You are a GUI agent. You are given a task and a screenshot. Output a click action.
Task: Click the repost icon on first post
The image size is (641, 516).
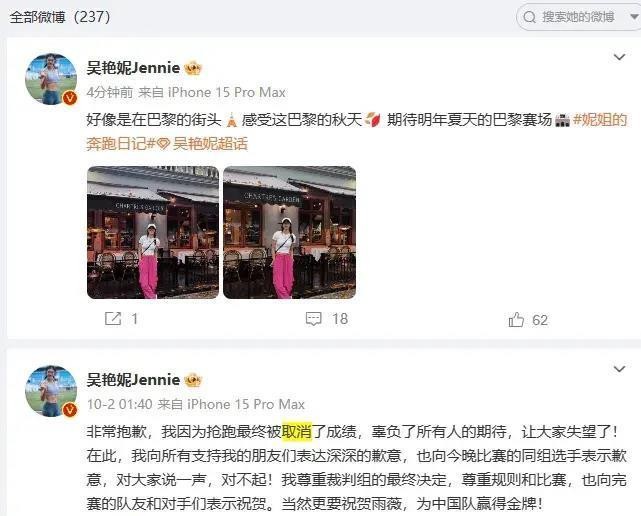coord(113,319)
